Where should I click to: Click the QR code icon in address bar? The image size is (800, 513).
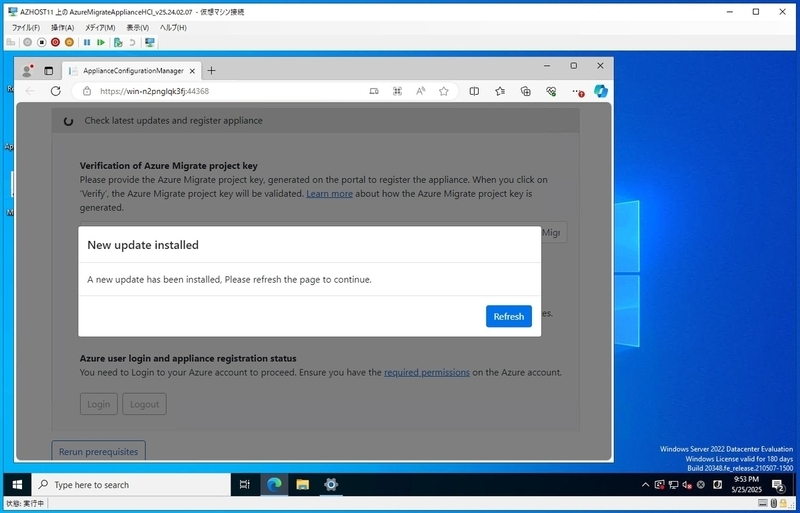397,91
